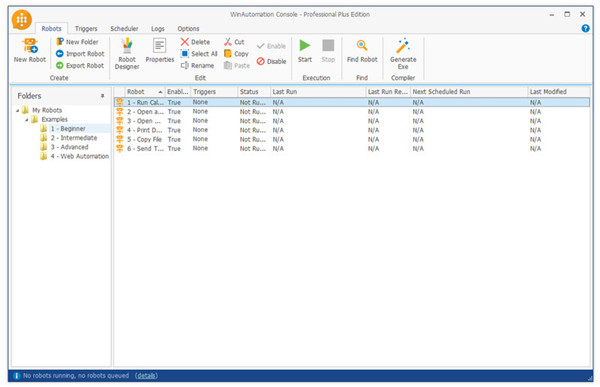Click the New Folder ribbon button
Viewport: 600px width, 387px height.
point(77,42)
